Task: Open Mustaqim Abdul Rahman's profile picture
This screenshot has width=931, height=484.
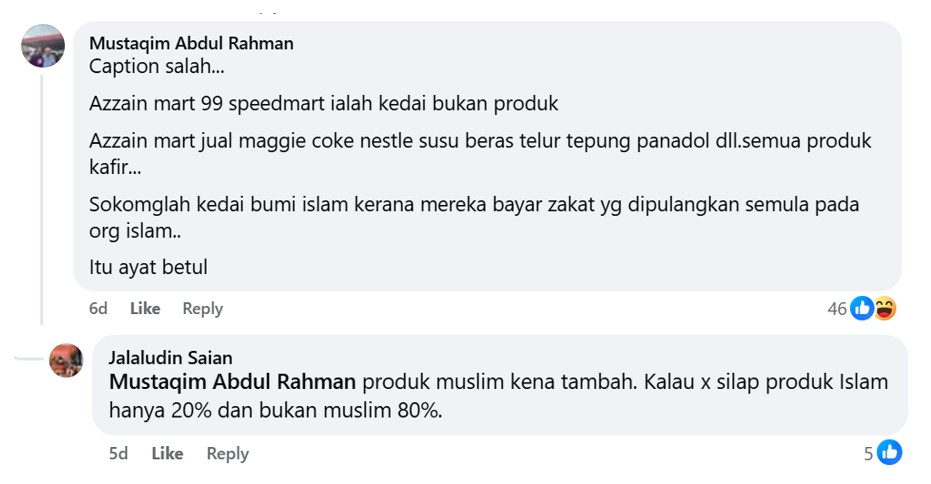Action: point(43,46)
